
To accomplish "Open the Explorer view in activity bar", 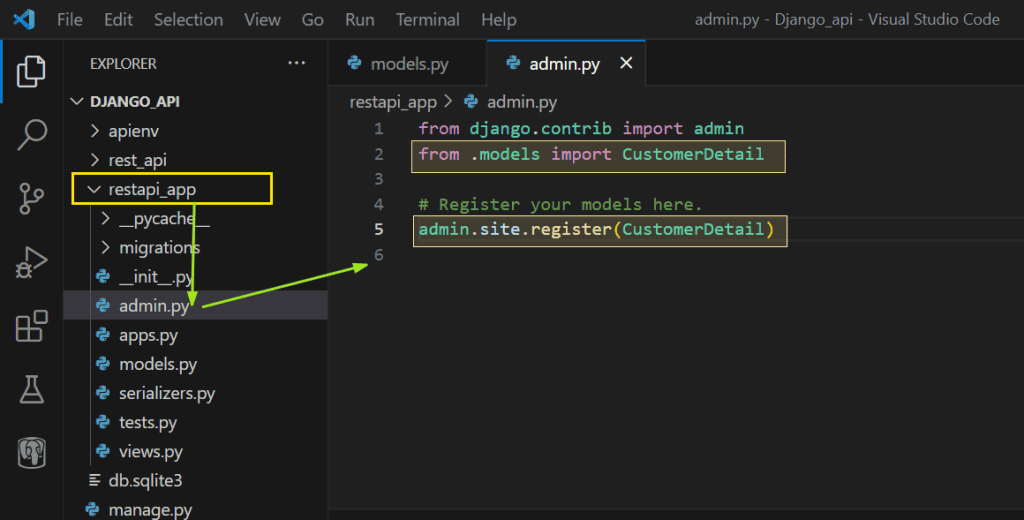I will point(31,71).
